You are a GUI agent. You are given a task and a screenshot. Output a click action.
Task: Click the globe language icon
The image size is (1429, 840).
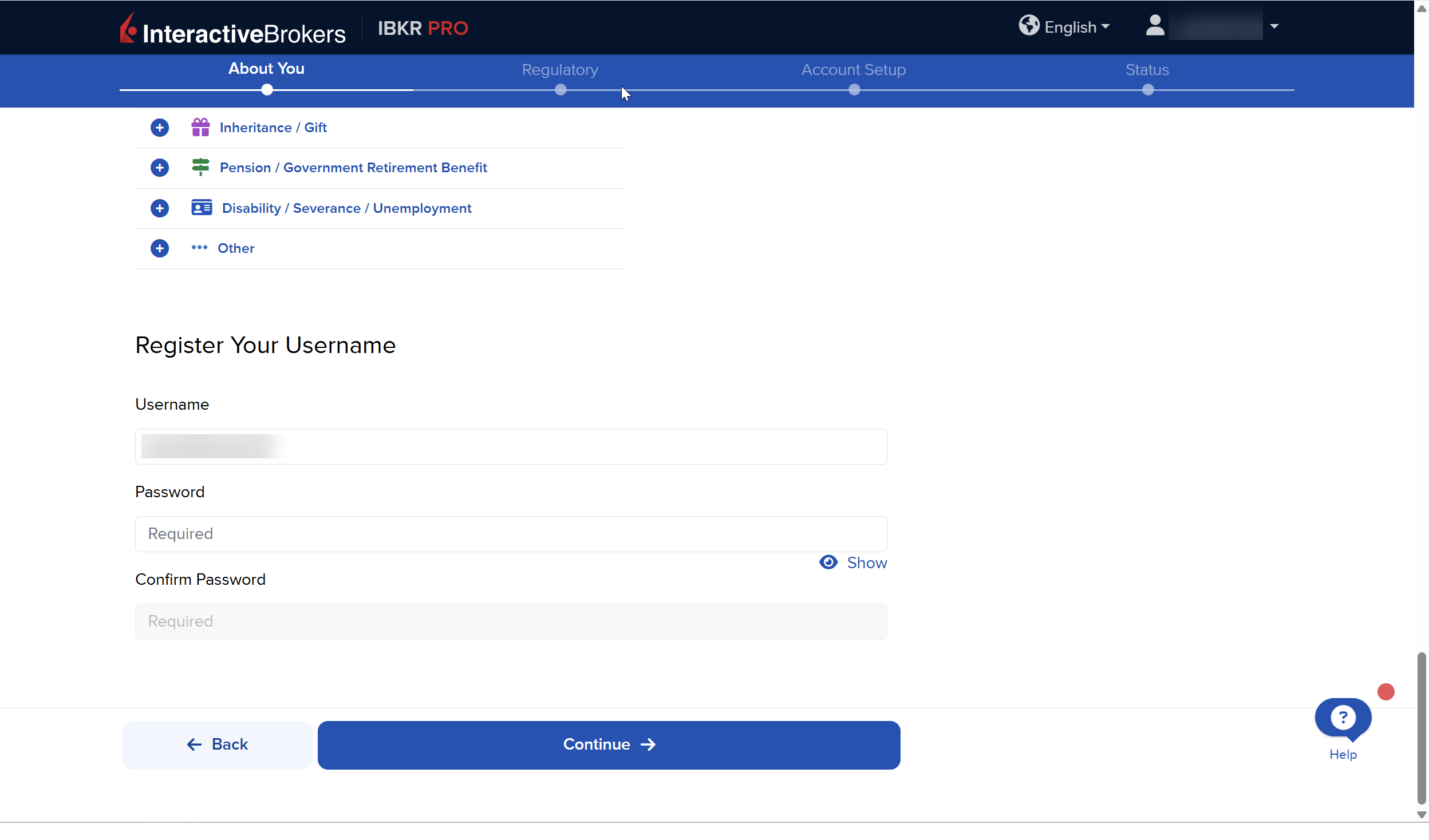(1028, 26)
